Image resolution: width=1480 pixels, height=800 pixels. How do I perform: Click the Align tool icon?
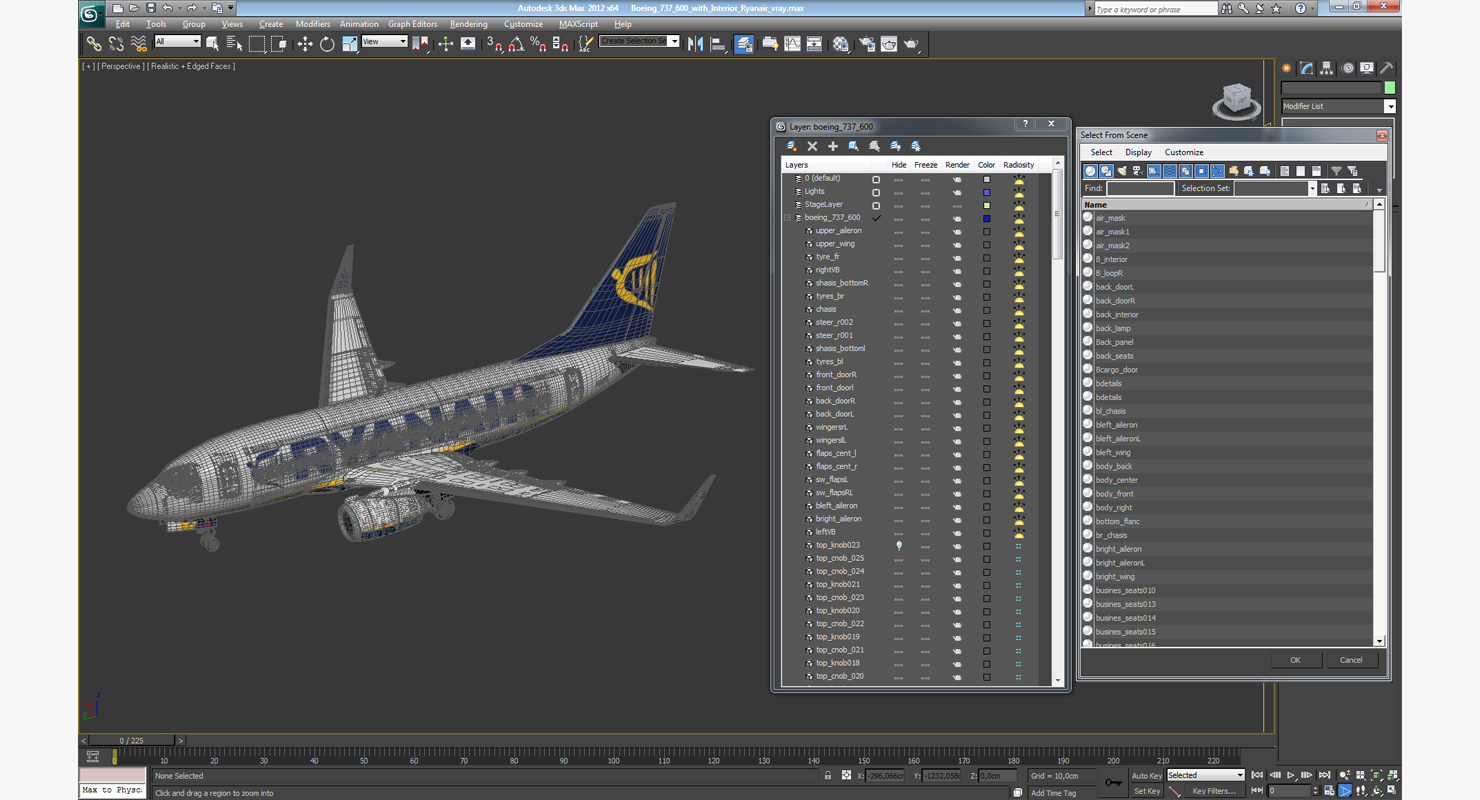(718, 44)
